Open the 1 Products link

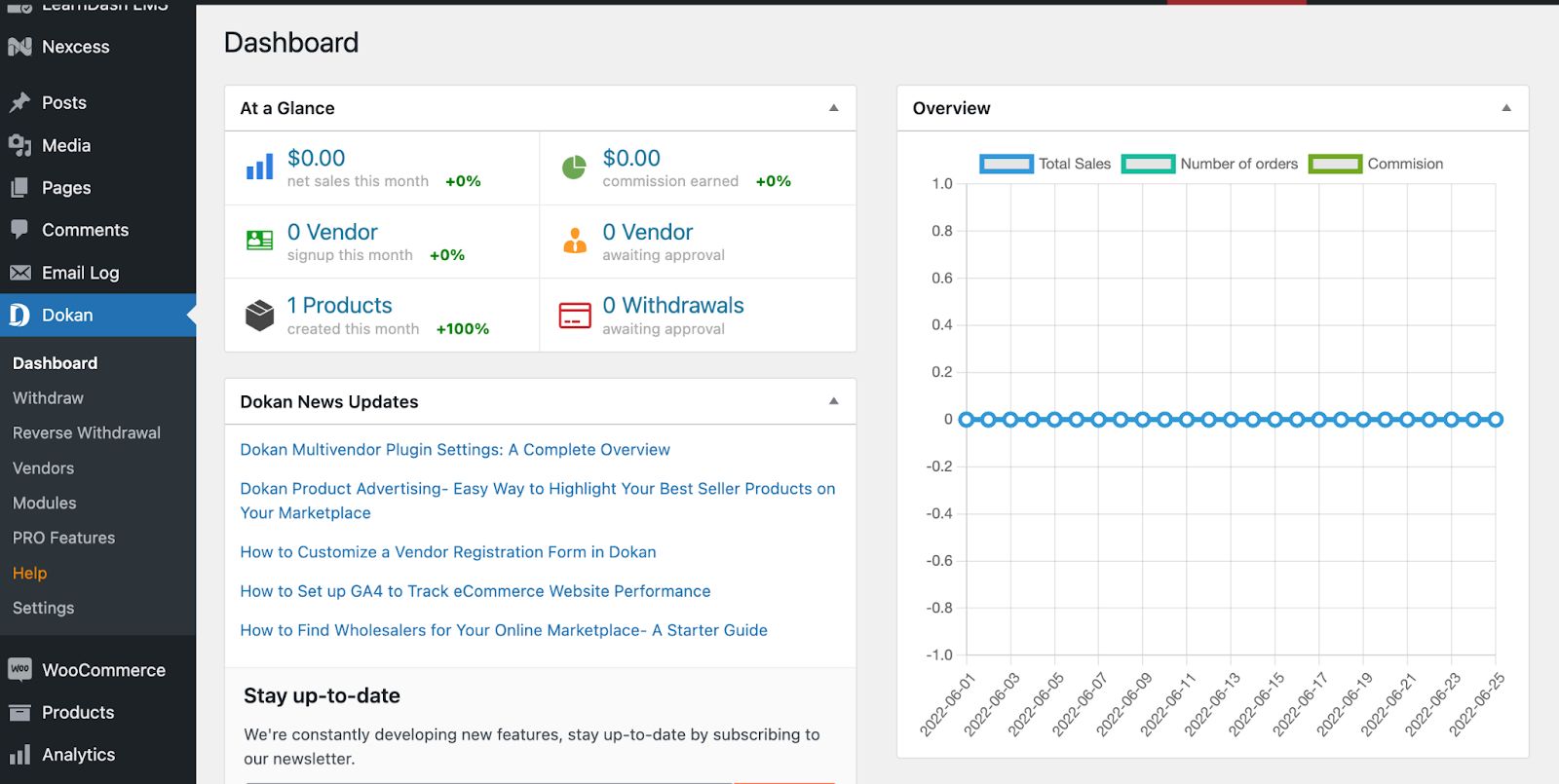tap(339, 306)
